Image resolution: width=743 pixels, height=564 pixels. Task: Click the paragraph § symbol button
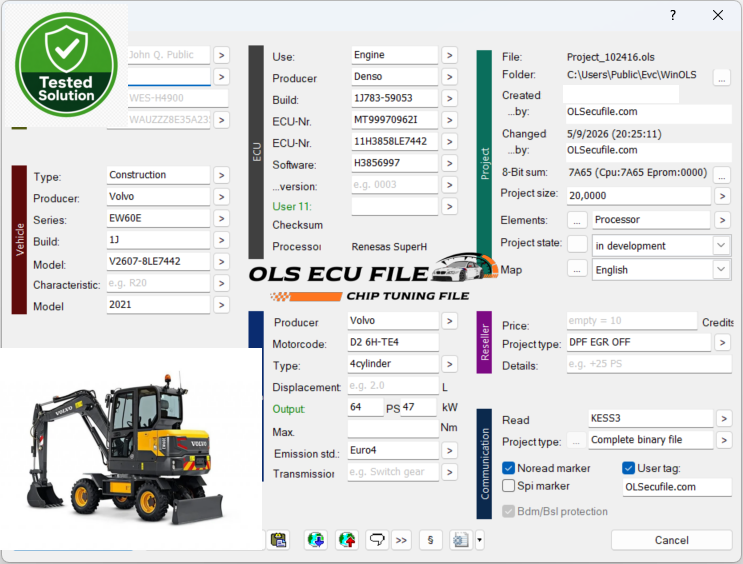[x=430, y=540]
